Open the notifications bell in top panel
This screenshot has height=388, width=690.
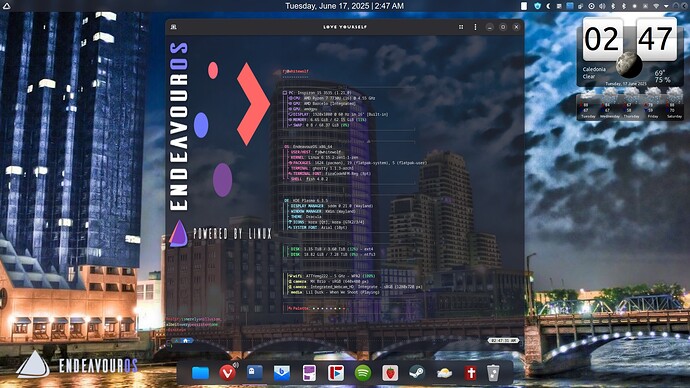(x=677, y=6)
